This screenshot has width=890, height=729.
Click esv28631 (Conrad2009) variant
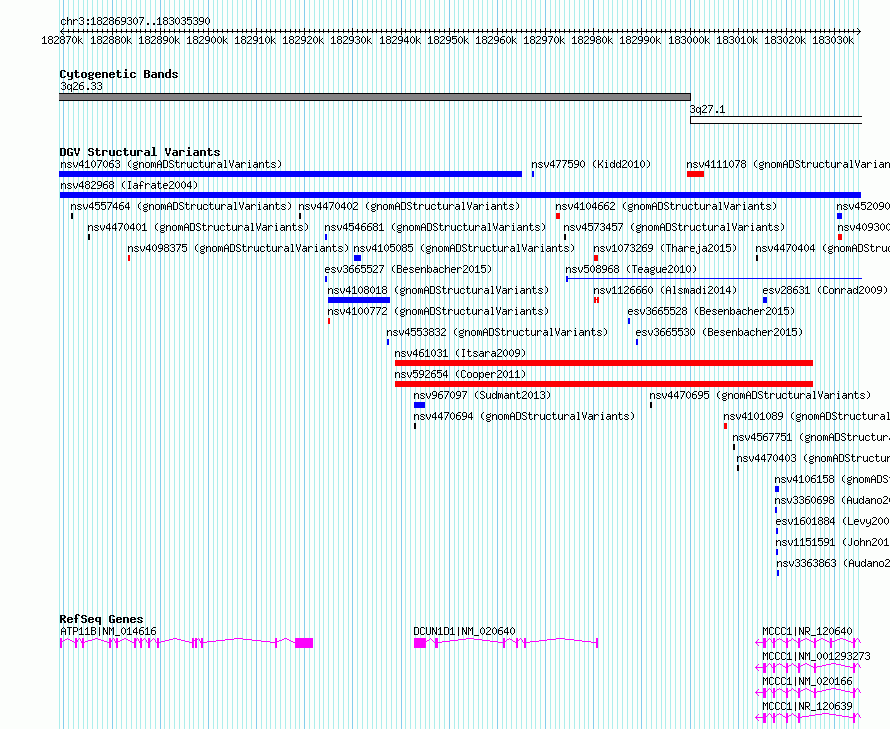(825, 290)
